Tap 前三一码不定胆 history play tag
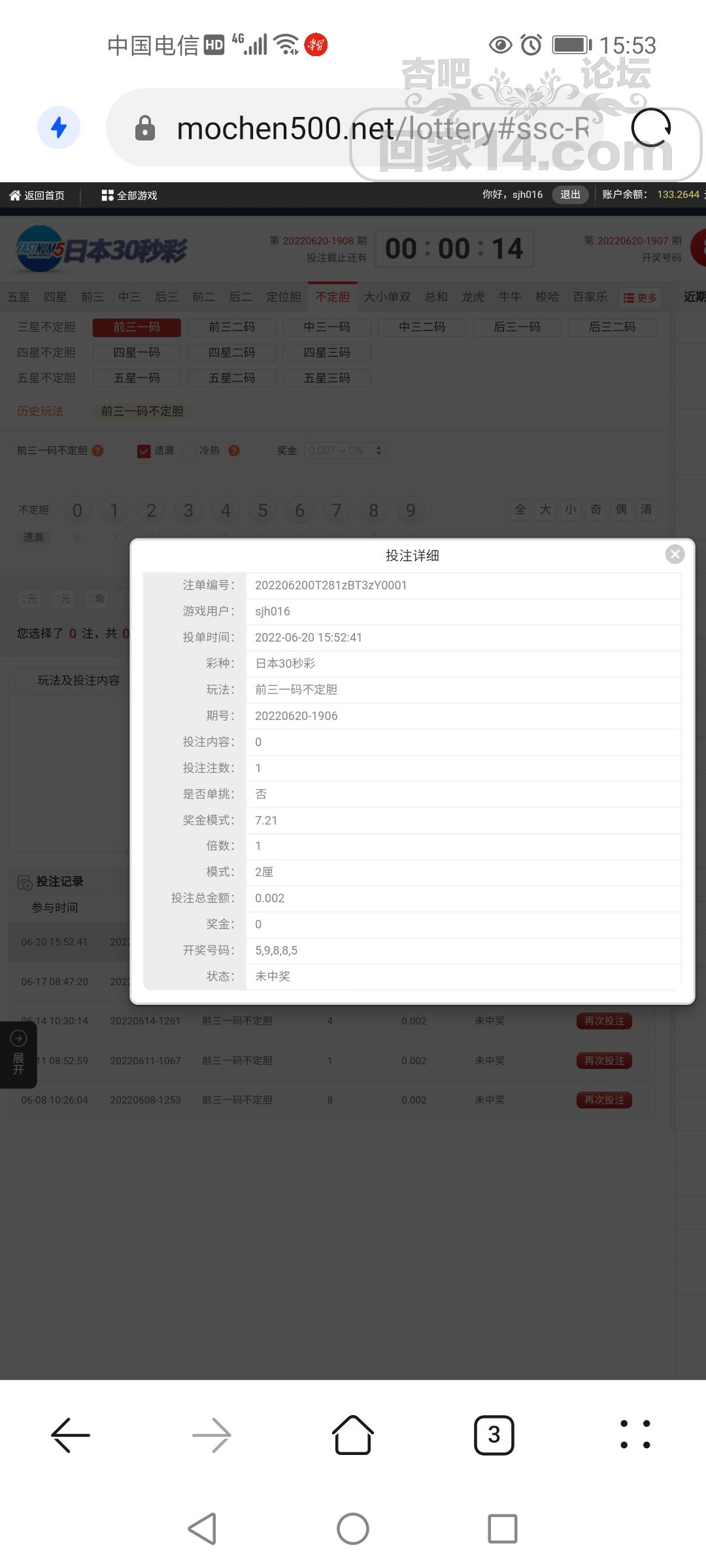The height and width of the screenshot is (1568, 706). click(x=142, y=412)
